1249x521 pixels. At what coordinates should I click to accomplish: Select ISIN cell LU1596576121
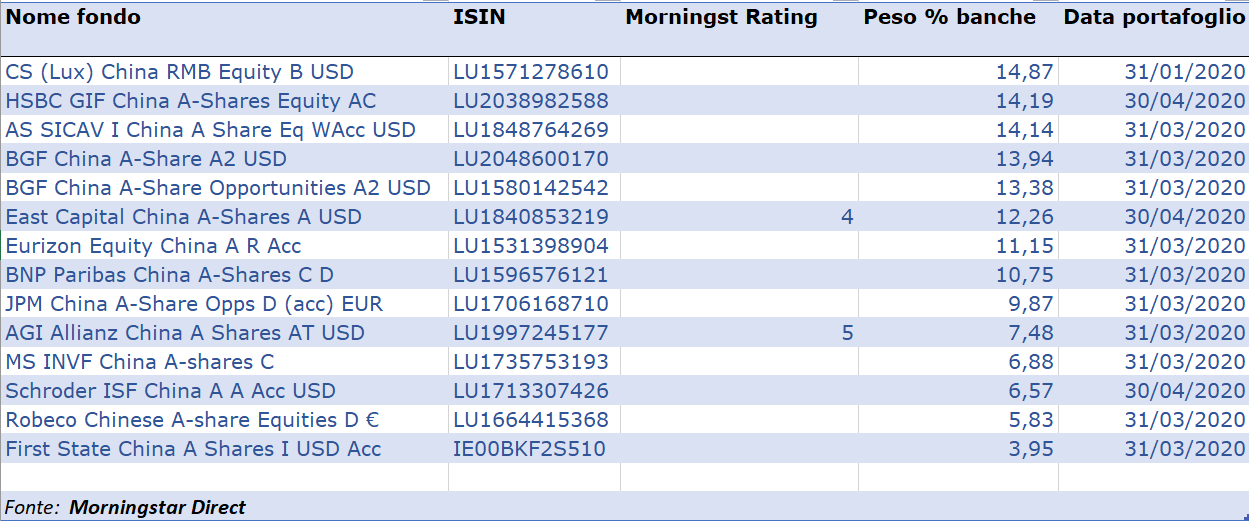[x=531, y=275]
